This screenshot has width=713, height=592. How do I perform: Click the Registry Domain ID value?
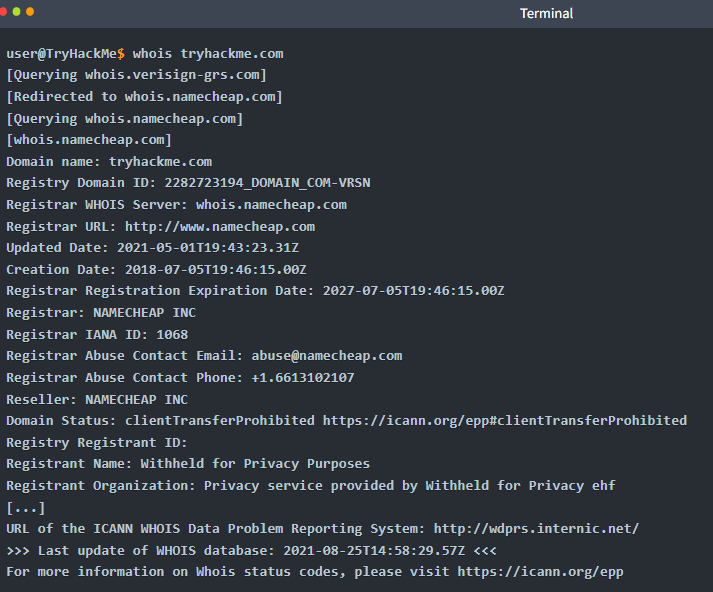pyautogui.click(x=267, y=183)
